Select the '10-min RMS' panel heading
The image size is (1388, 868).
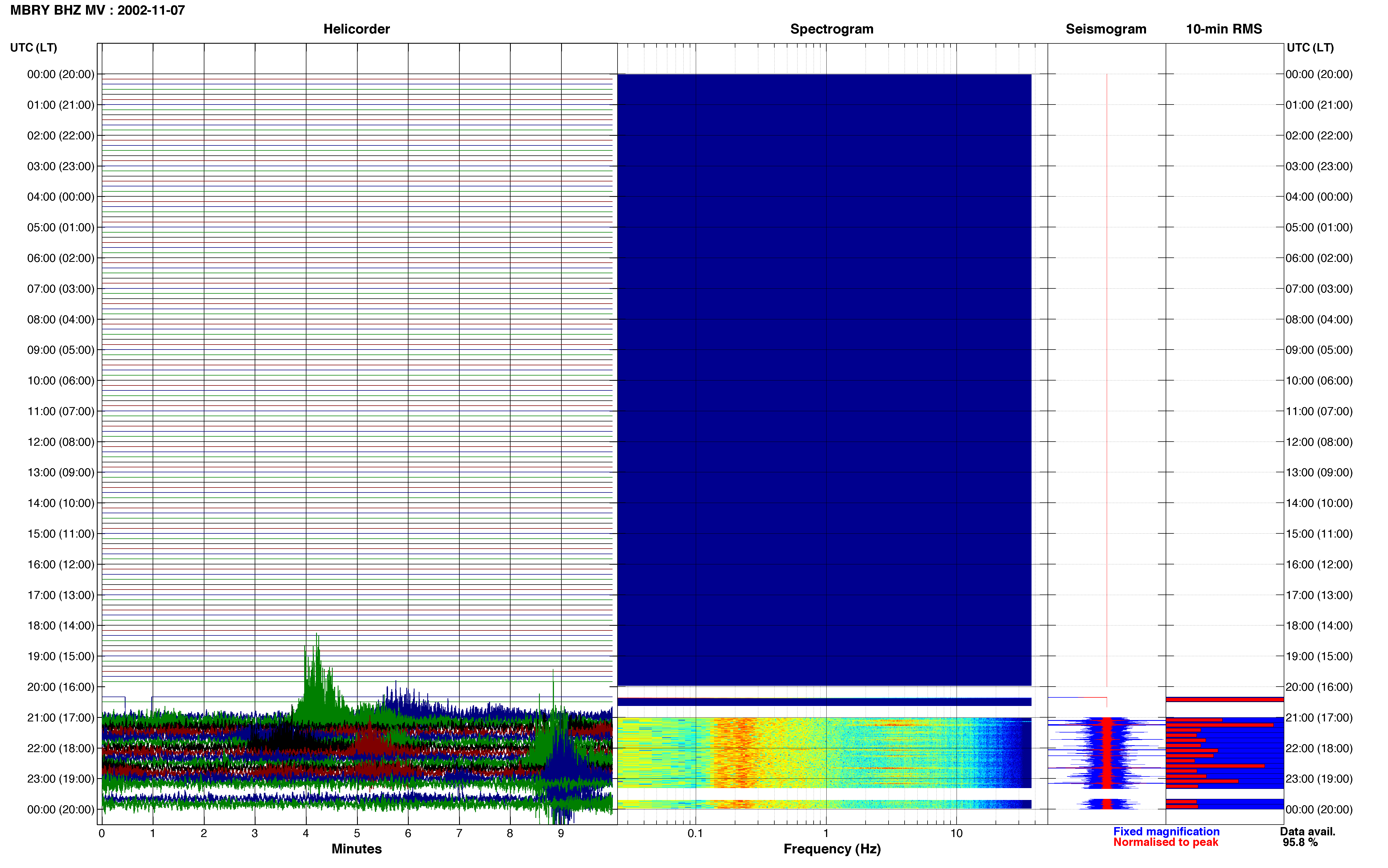[1224, 29]
